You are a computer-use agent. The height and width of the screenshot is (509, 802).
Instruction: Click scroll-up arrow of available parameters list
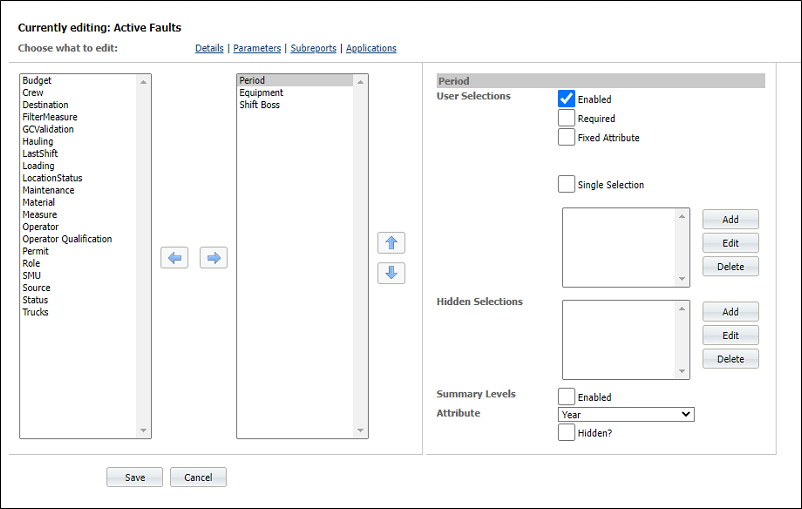(143, 82)
